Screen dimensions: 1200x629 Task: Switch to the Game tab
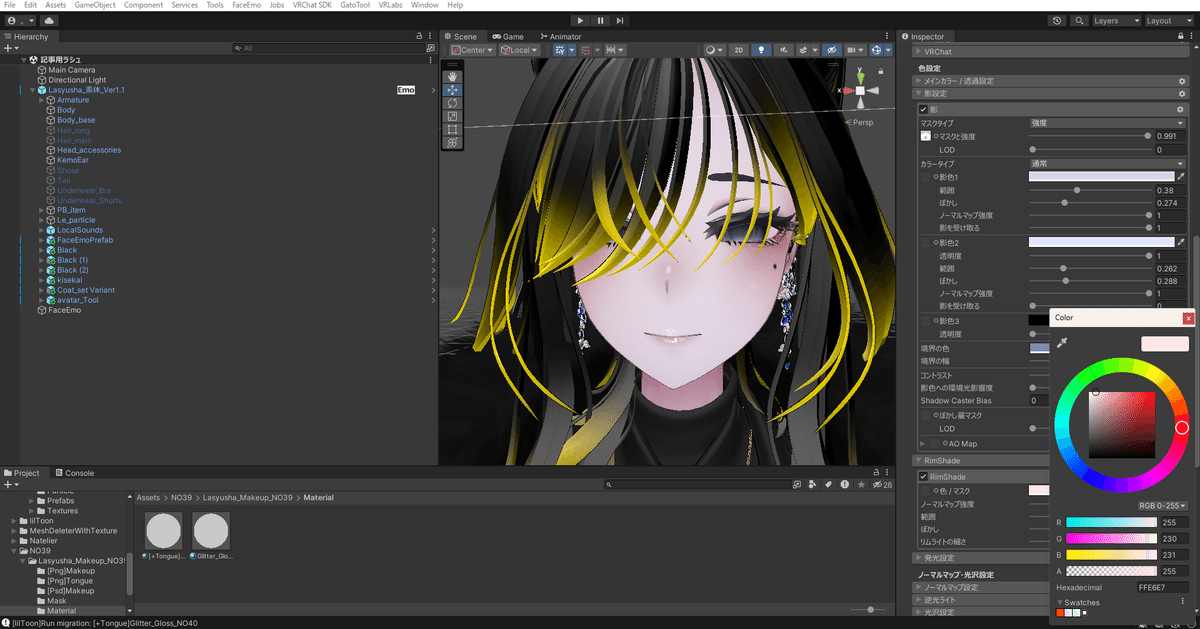pos(507,36)
